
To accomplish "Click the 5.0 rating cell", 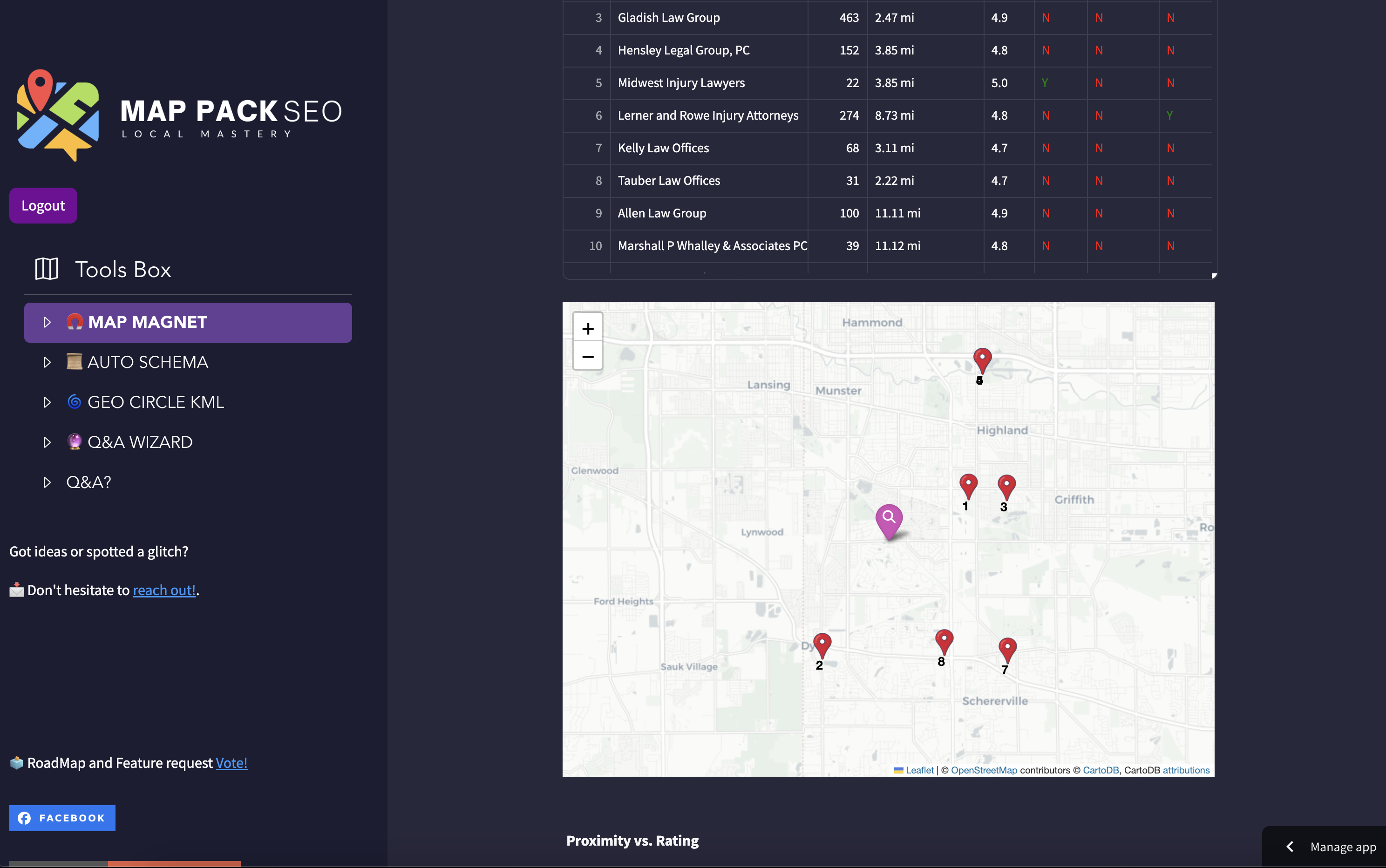I will pos(1009,83).
